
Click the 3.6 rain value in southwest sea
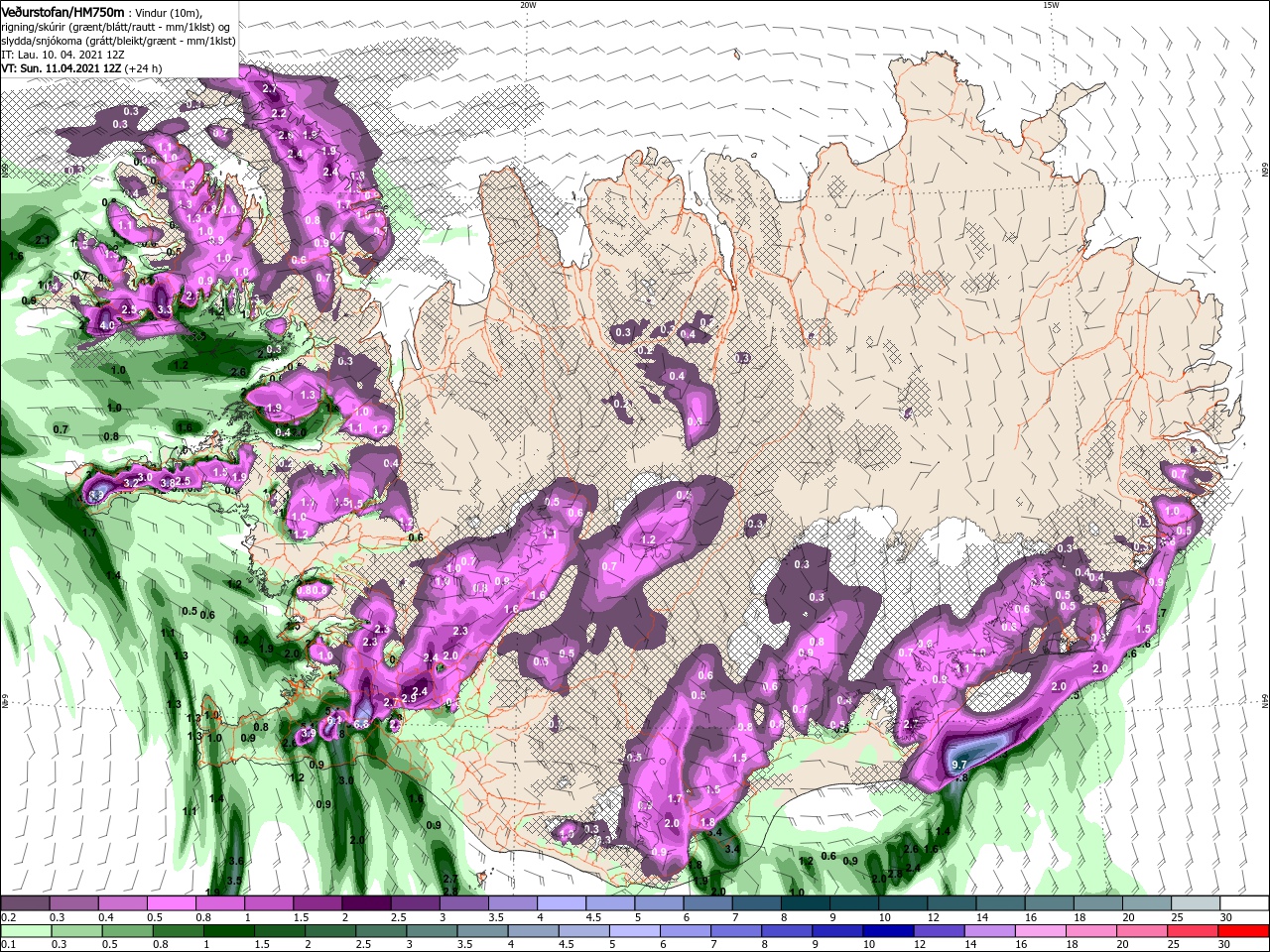click(x=236, y=861)
